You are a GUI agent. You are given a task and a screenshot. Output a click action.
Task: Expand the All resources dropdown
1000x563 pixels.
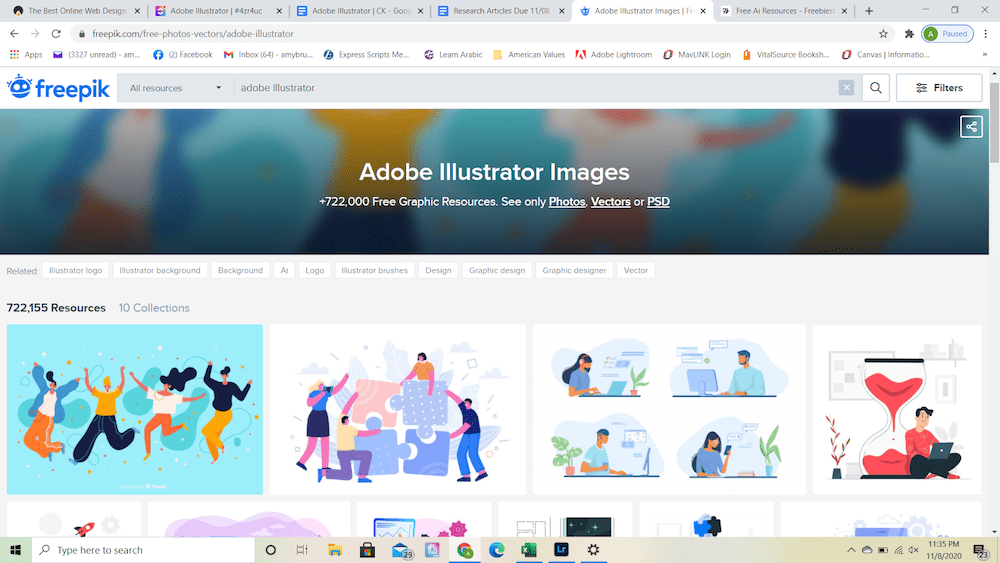pyautogui.click(x=175, y=88)
